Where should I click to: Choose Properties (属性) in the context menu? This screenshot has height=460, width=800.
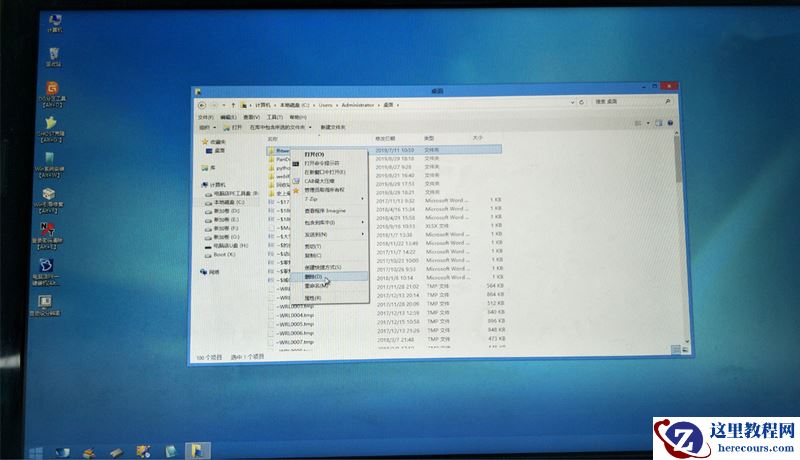[x=329, y=298]
